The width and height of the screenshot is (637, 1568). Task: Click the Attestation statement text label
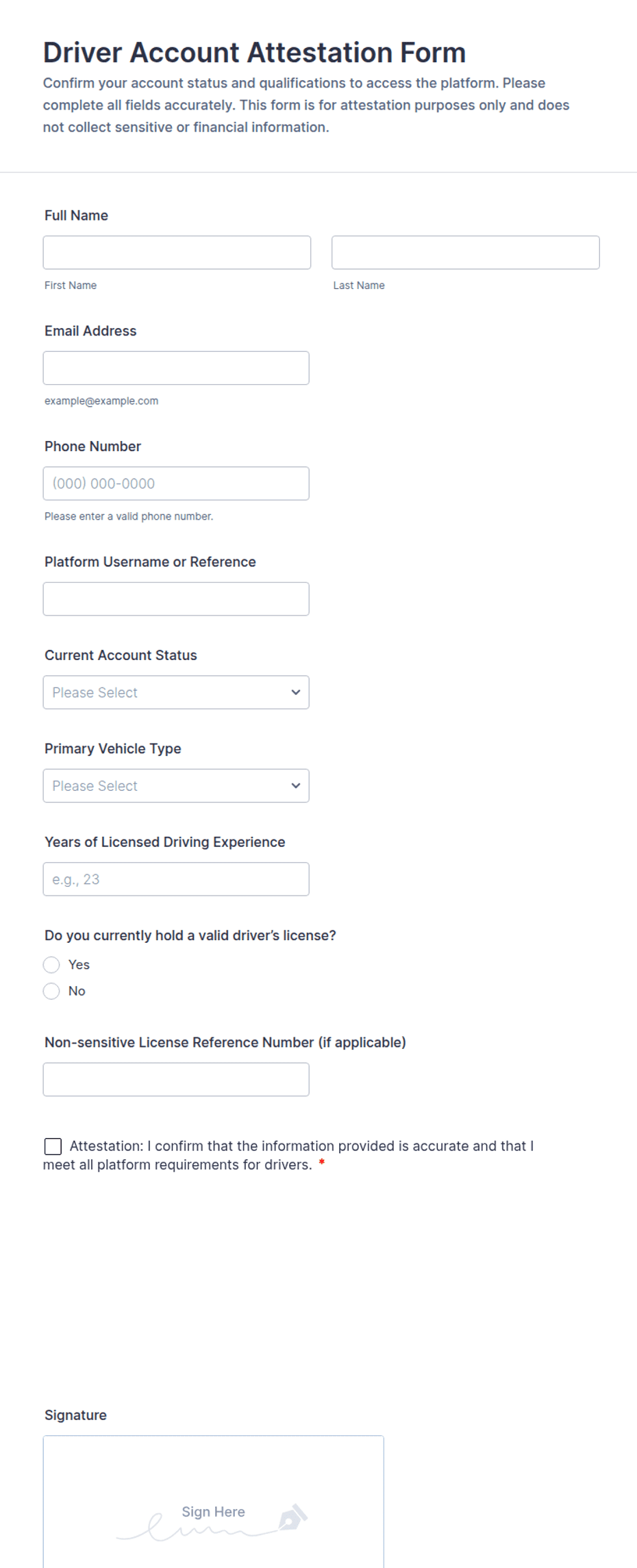point(288,1155)
